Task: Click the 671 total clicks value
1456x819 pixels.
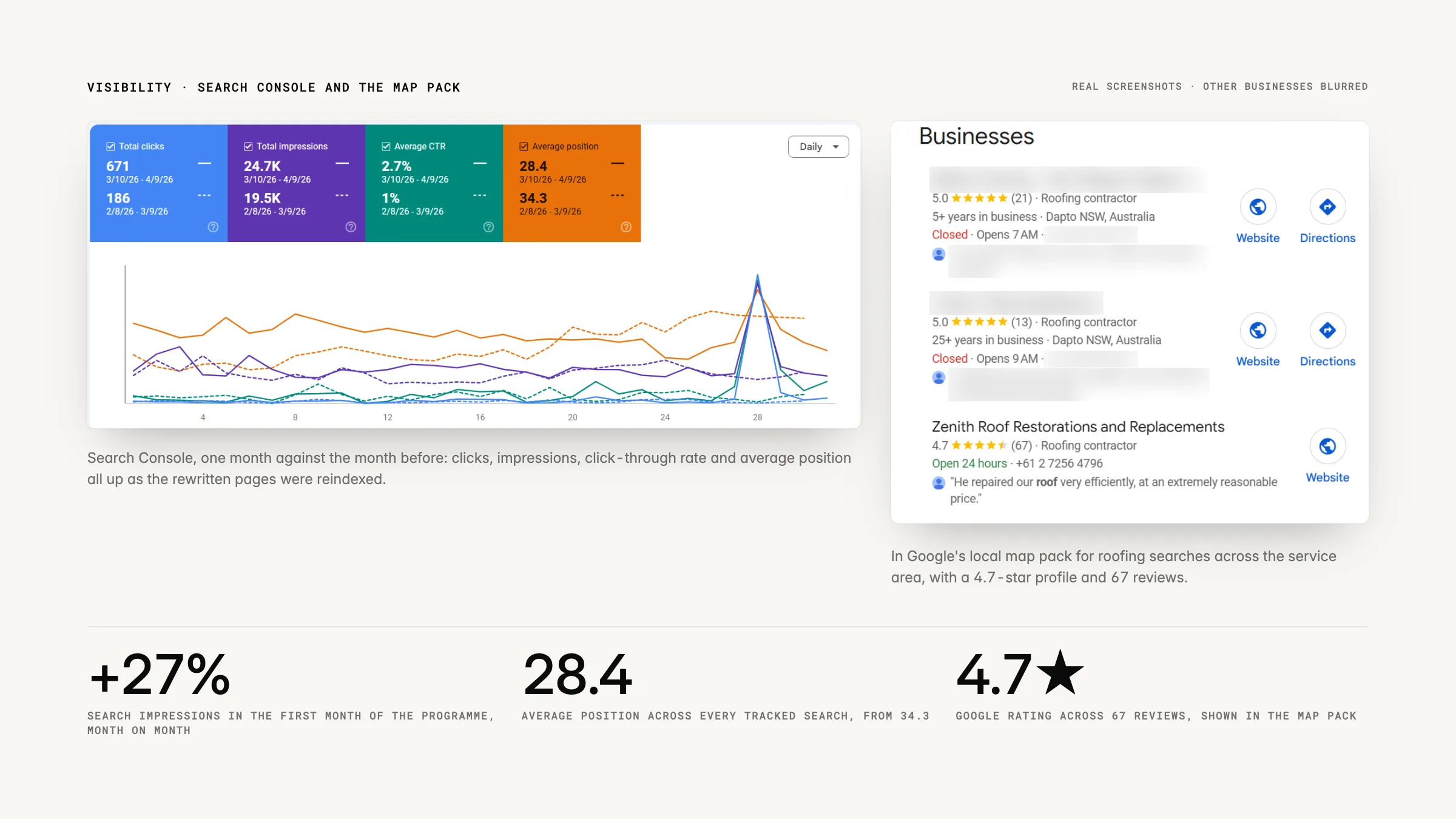Action: tap(118, 166)
